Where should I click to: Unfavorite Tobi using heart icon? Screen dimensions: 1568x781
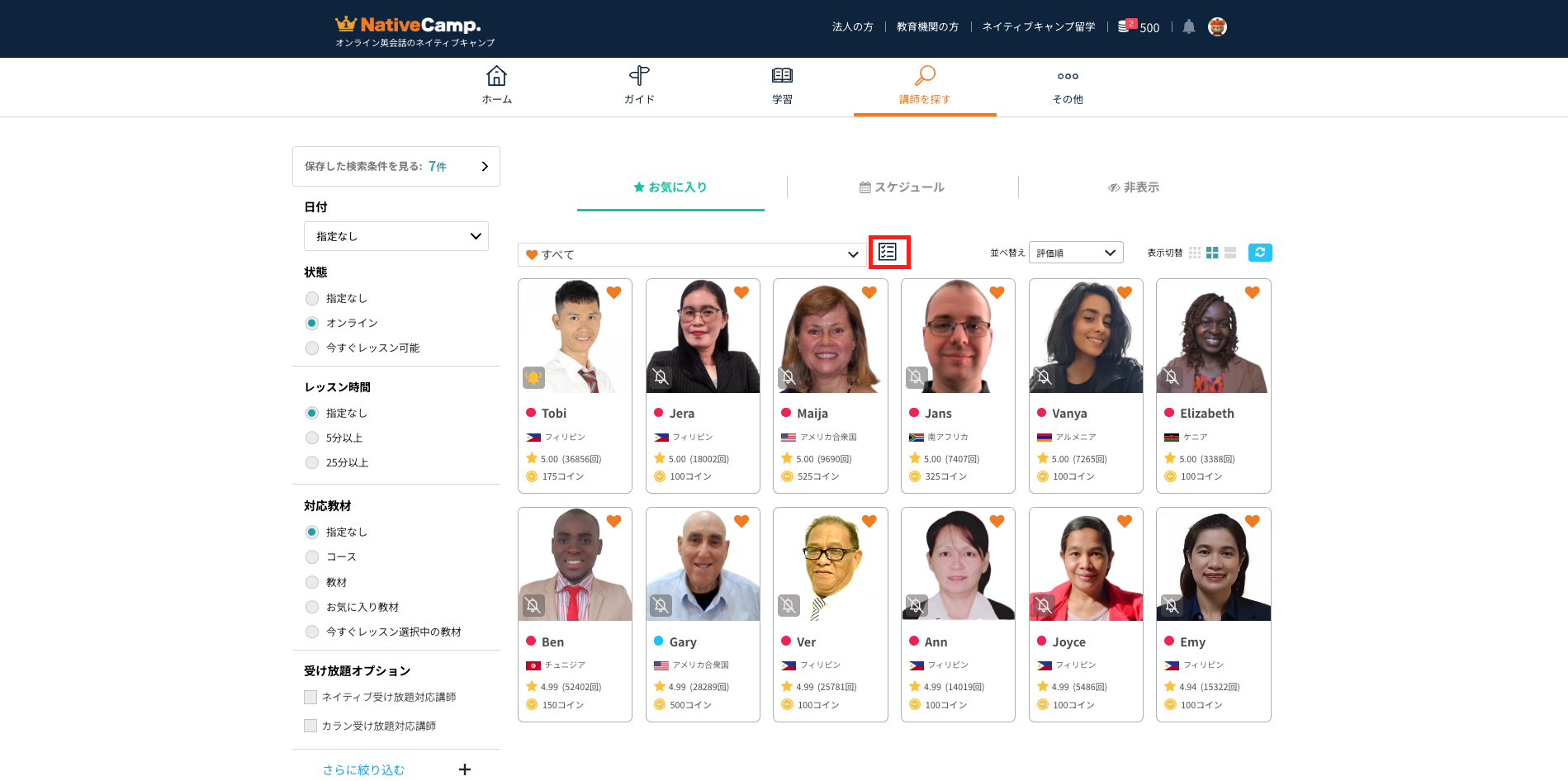613,292
